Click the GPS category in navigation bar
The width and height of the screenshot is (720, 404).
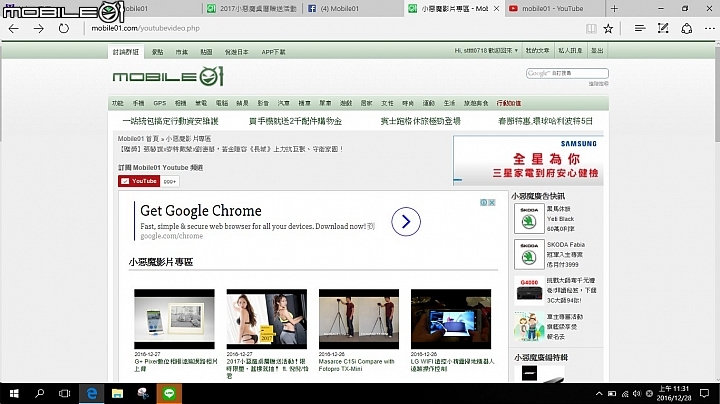coord(159,103)
